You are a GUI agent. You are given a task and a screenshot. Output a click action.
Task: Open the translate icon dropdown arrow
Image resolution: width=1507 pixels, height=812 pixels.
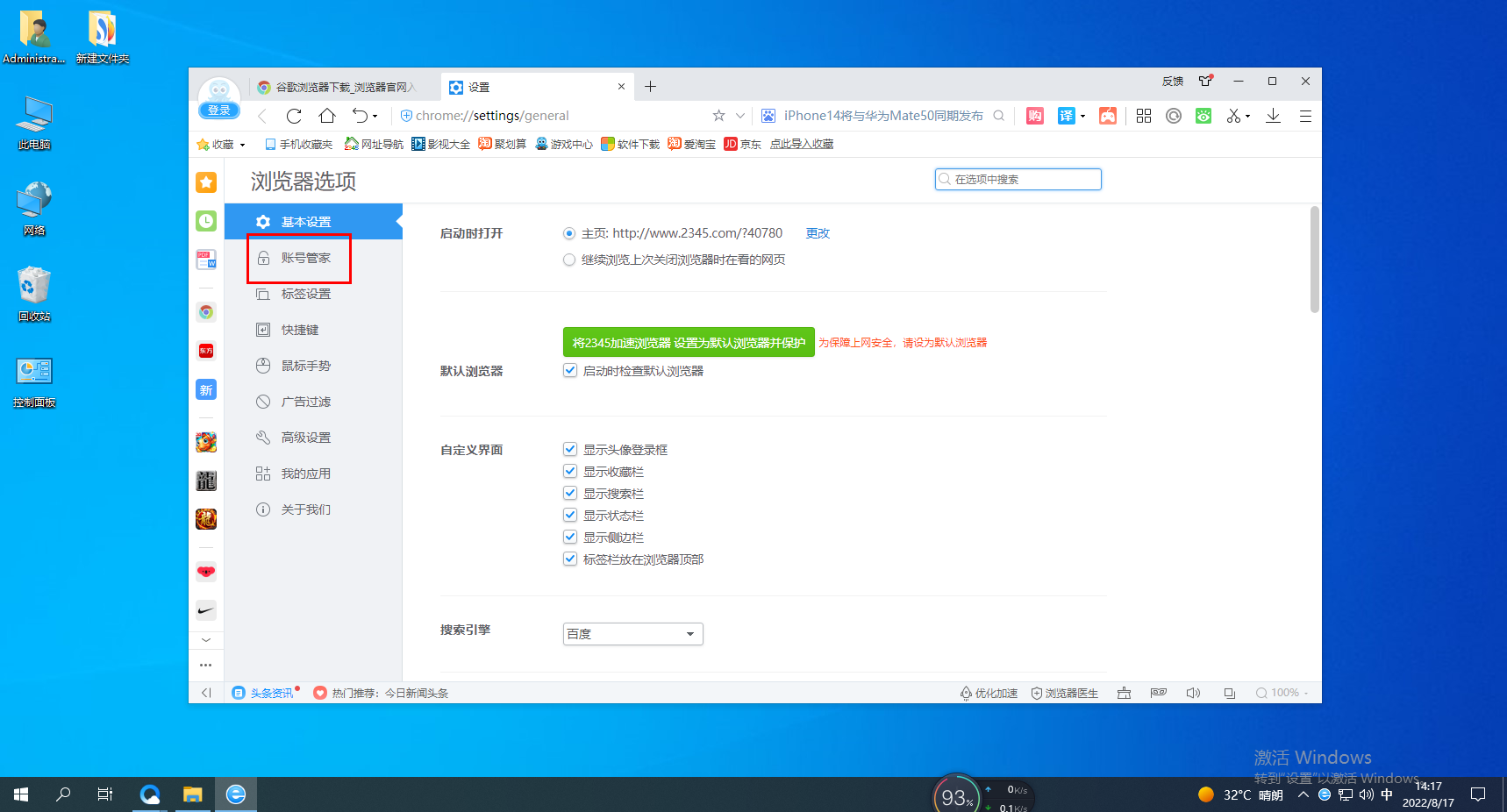1082,116
